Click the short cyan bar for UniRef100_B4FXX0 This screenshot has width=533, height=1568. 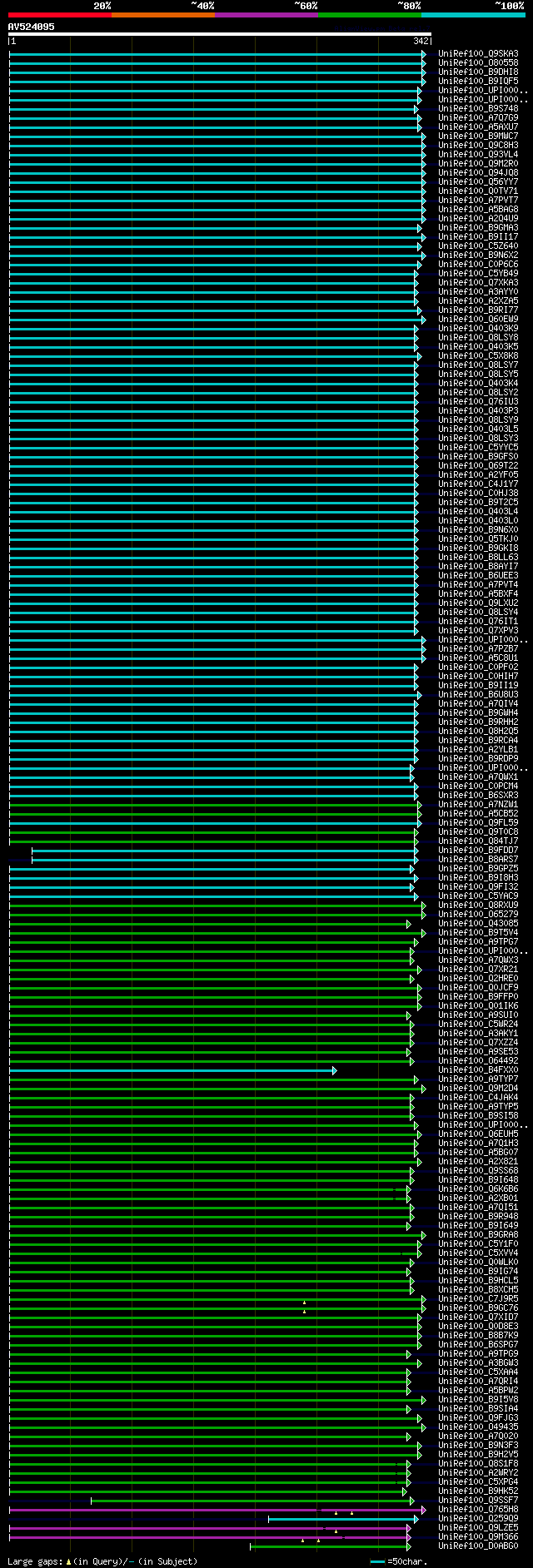click(172, 1070)
